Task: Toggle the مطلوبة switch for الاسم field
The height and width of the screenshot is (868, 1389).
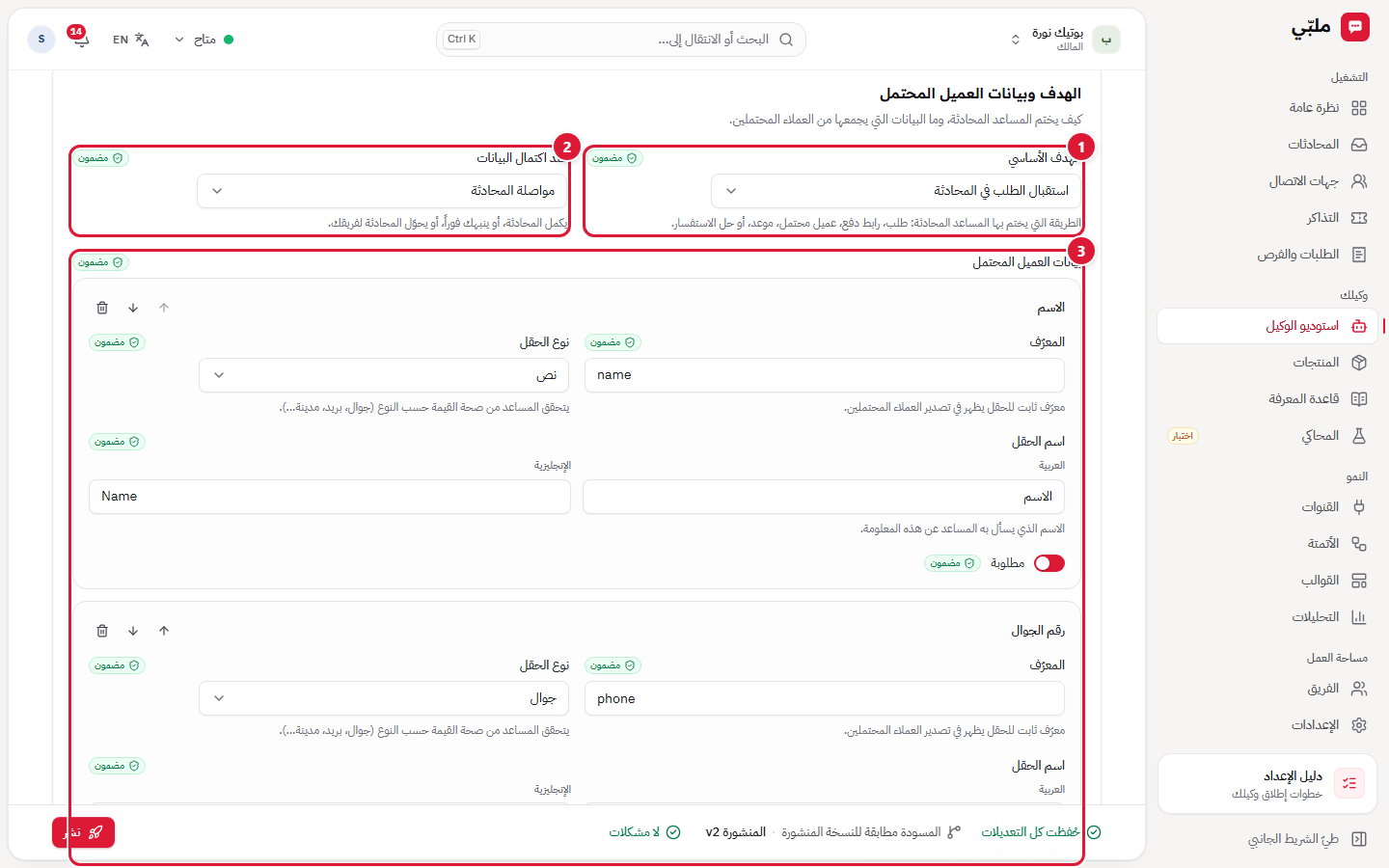Action: 1049,563
